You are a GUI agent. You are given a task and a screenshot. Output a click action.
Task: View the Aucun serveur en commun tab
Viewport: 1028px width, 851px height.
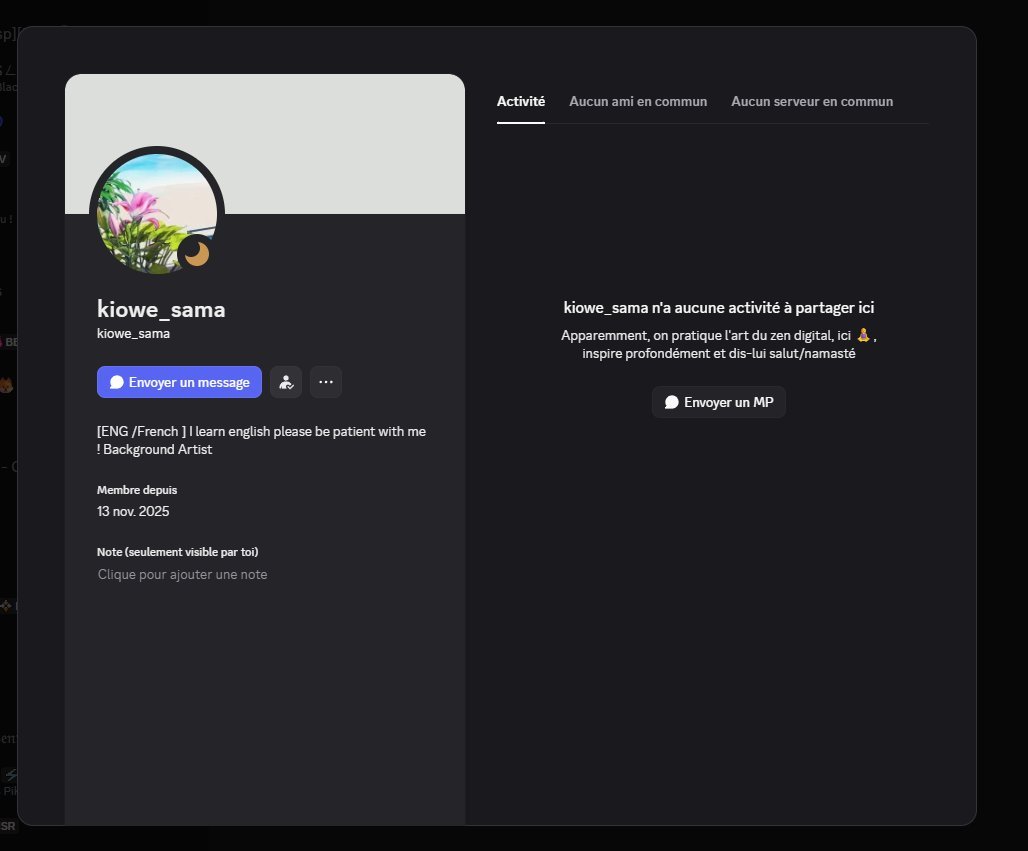tap(811, 101)
